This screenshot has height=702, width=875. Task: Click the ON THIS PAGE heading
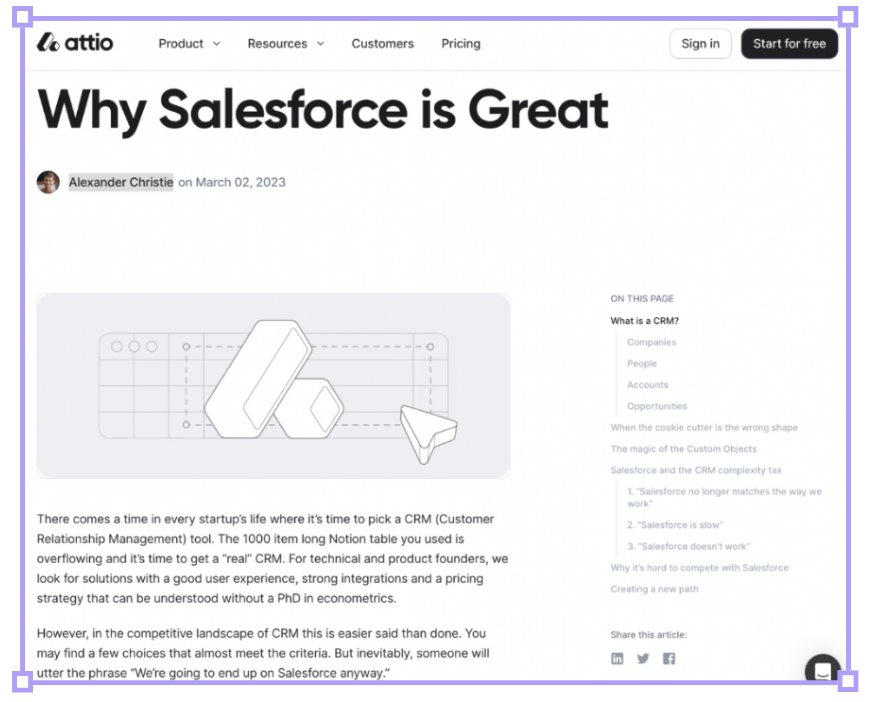coord(642,299)
